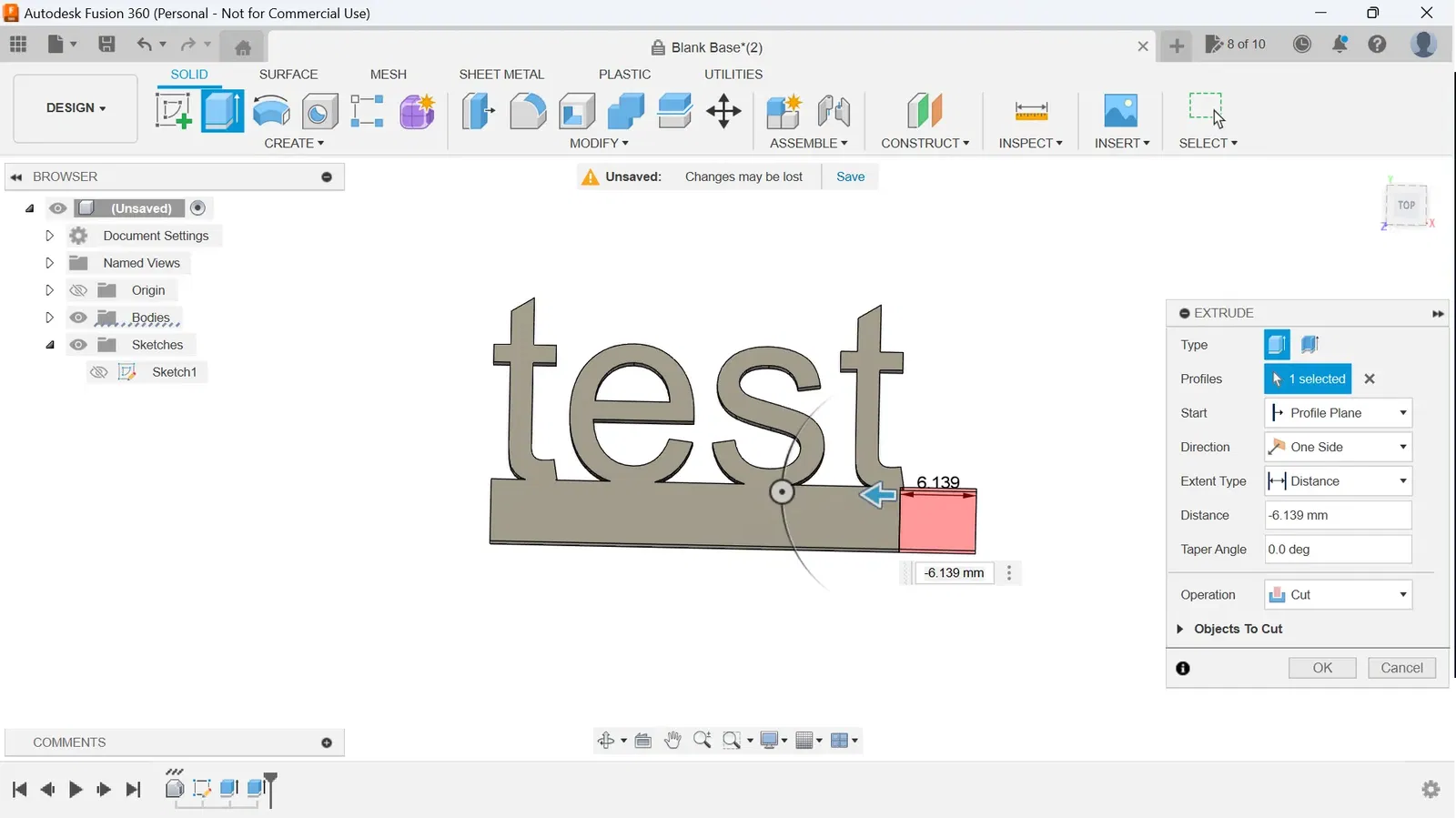Image resolution: width=1456 pixels, height=818 pixels.
Task: Go to the Home view
Action: pyautogui.click(x=243, y=47)
